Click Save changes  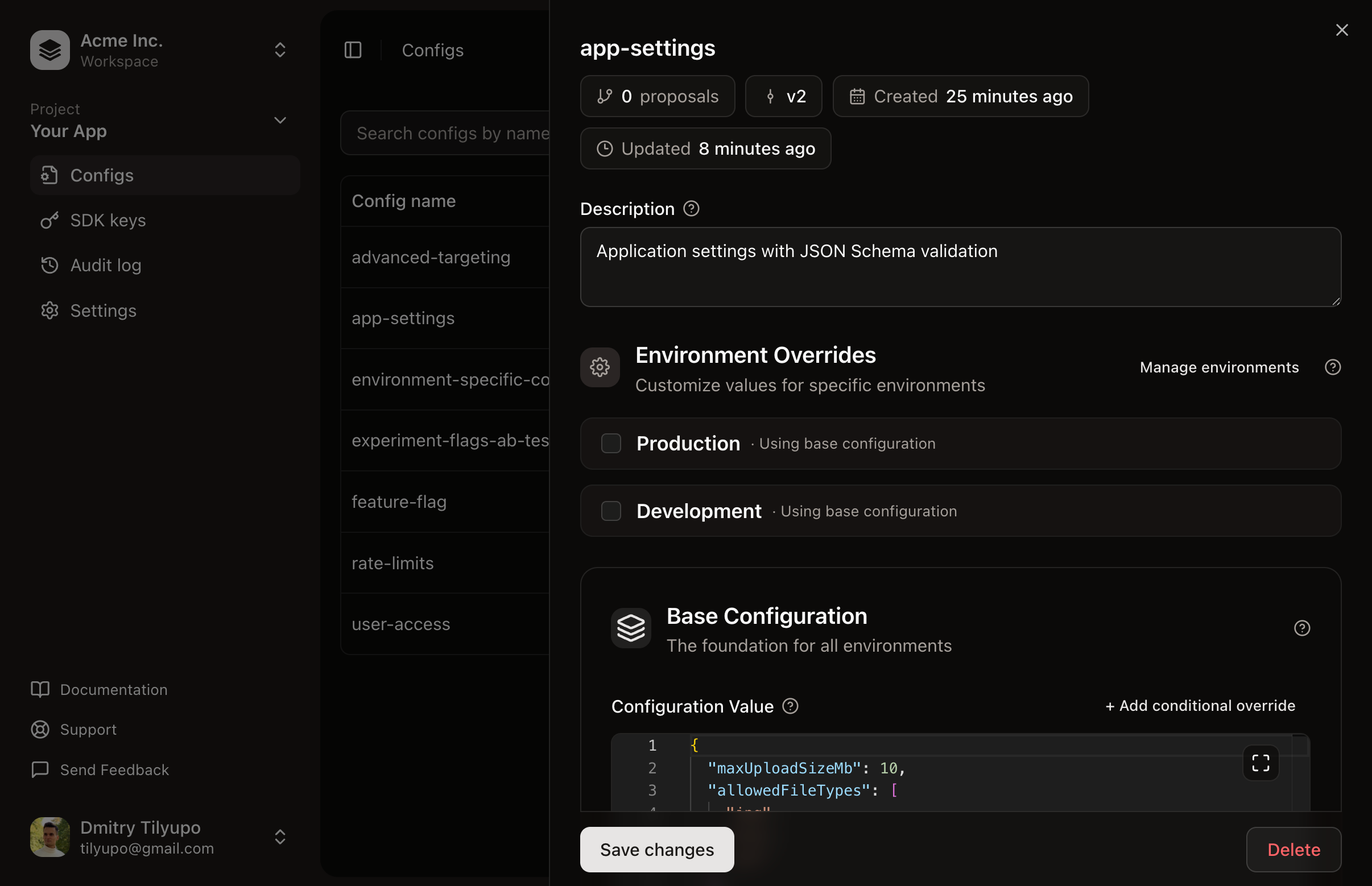click(656, 849)
